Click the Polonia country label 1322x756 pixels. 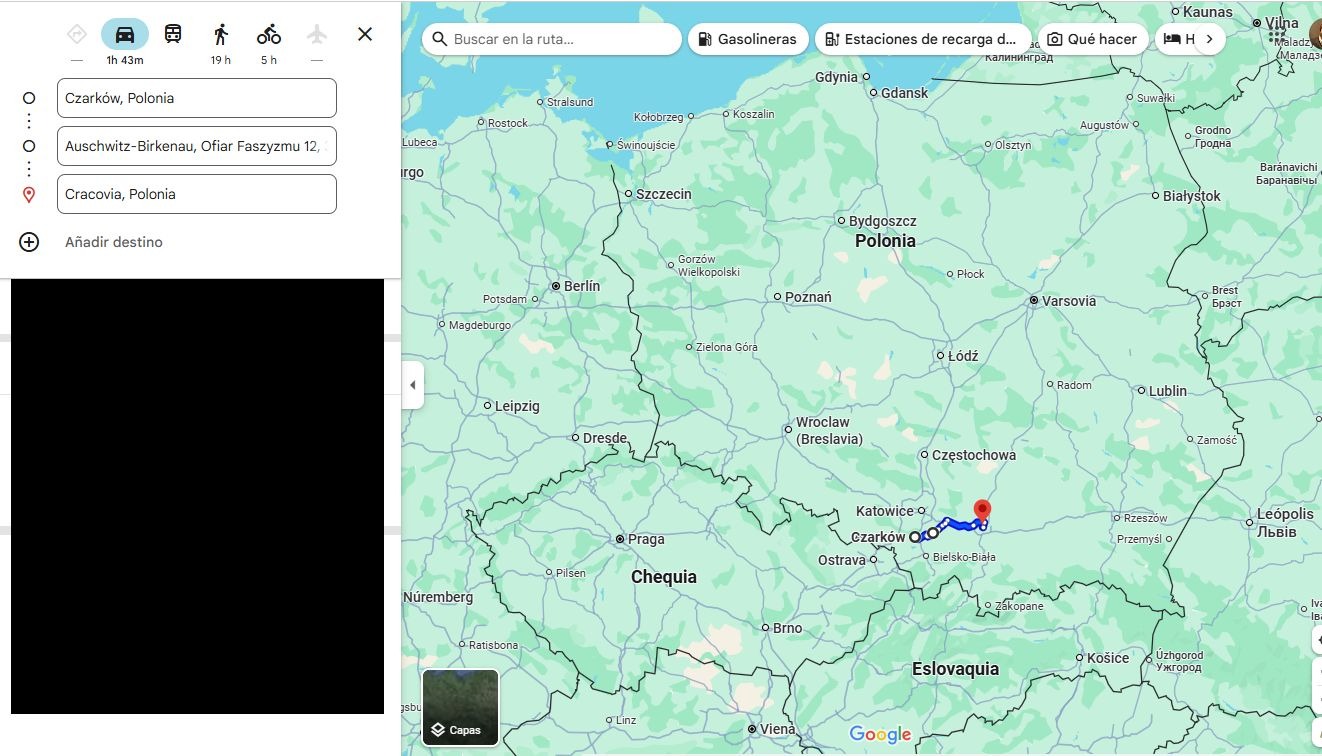point(885,241)
